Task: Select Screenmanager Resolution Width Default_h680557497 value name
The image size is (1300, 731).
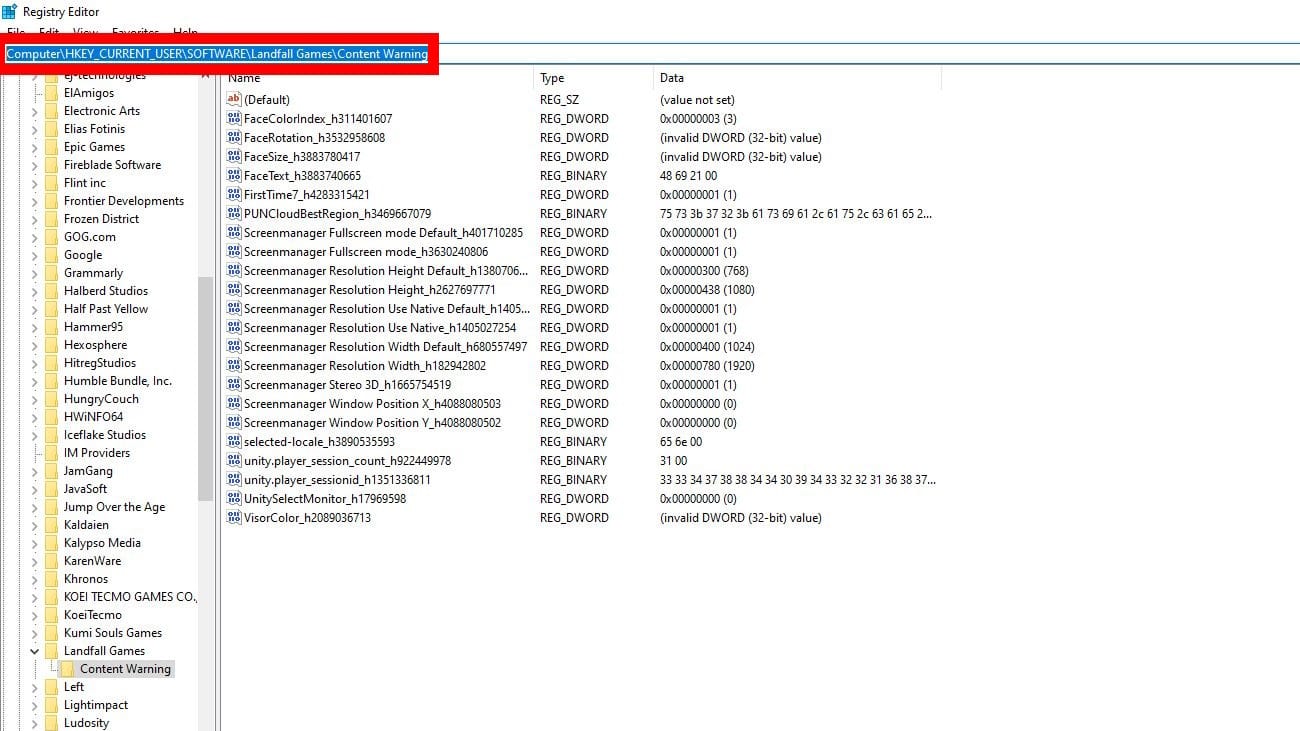Action: pyautogui.click(x=385, y=347)
